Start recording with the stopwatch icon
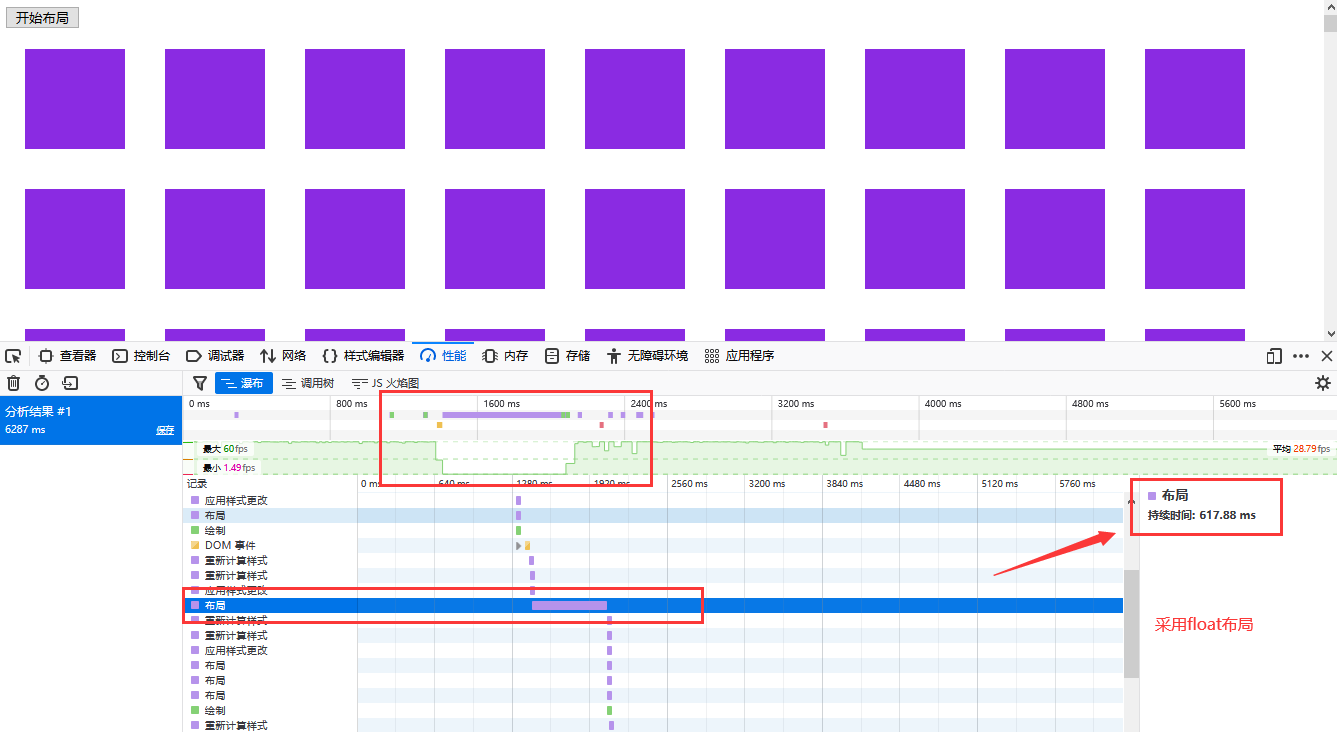1337x732 pixels. 42,383
